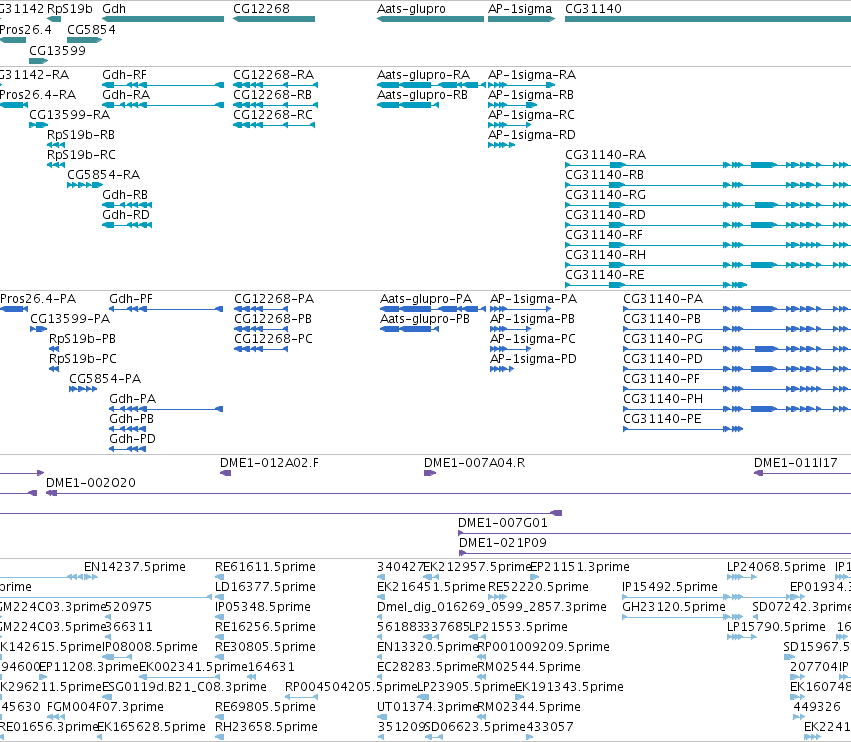Select transcript Gdh-RF

(x=124, y=74)
